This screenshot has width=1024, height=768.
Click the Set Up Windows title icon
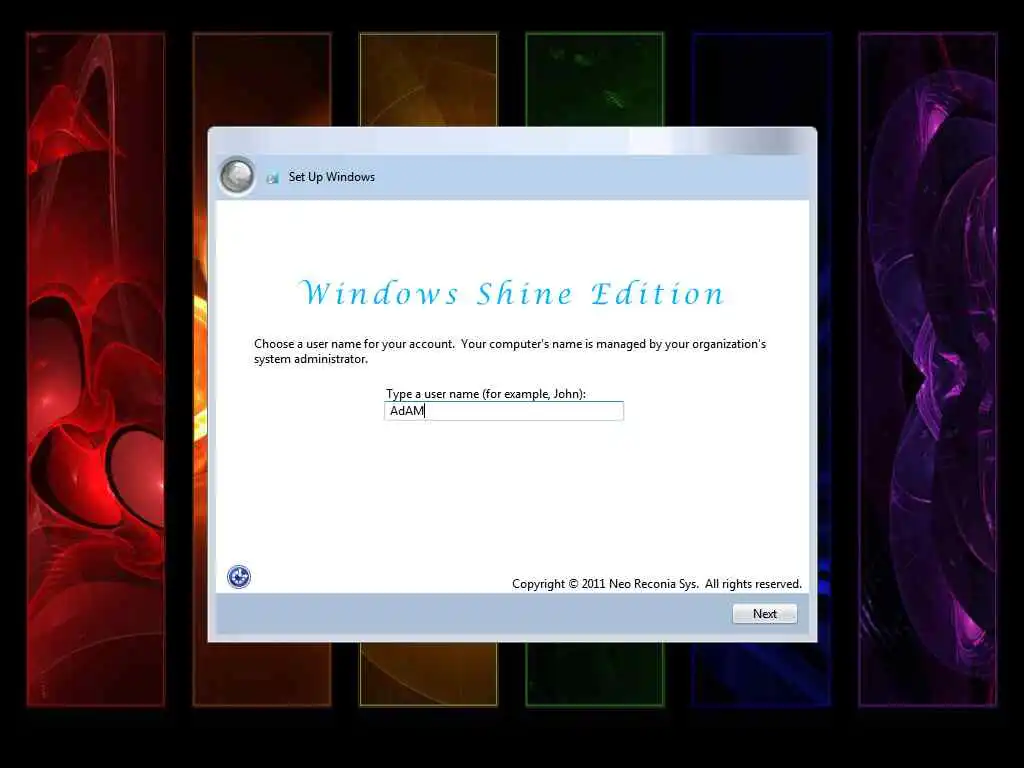tap(273, 178)
